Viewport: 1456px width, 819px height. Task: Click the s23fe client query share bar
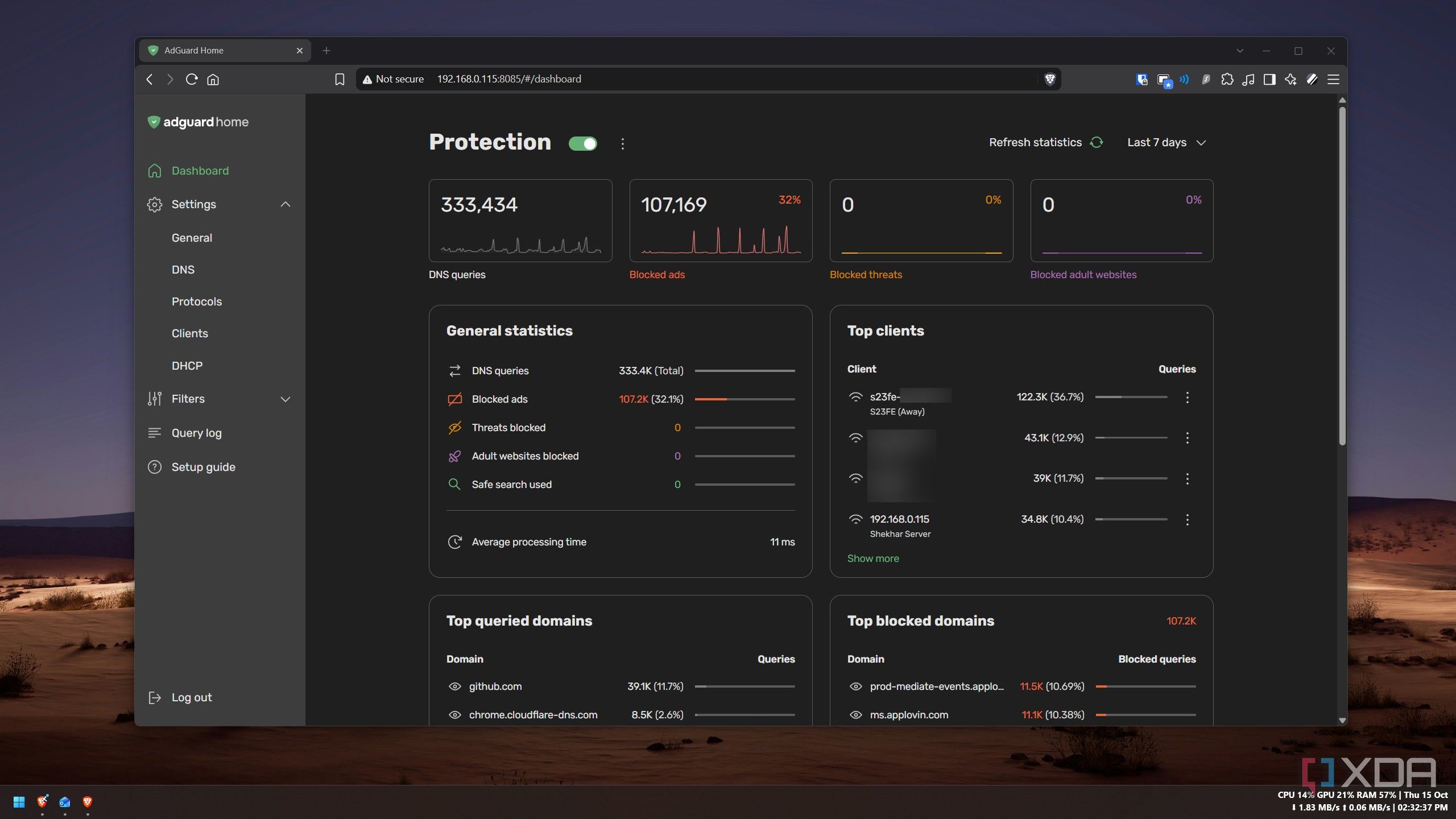point(1131,397)
